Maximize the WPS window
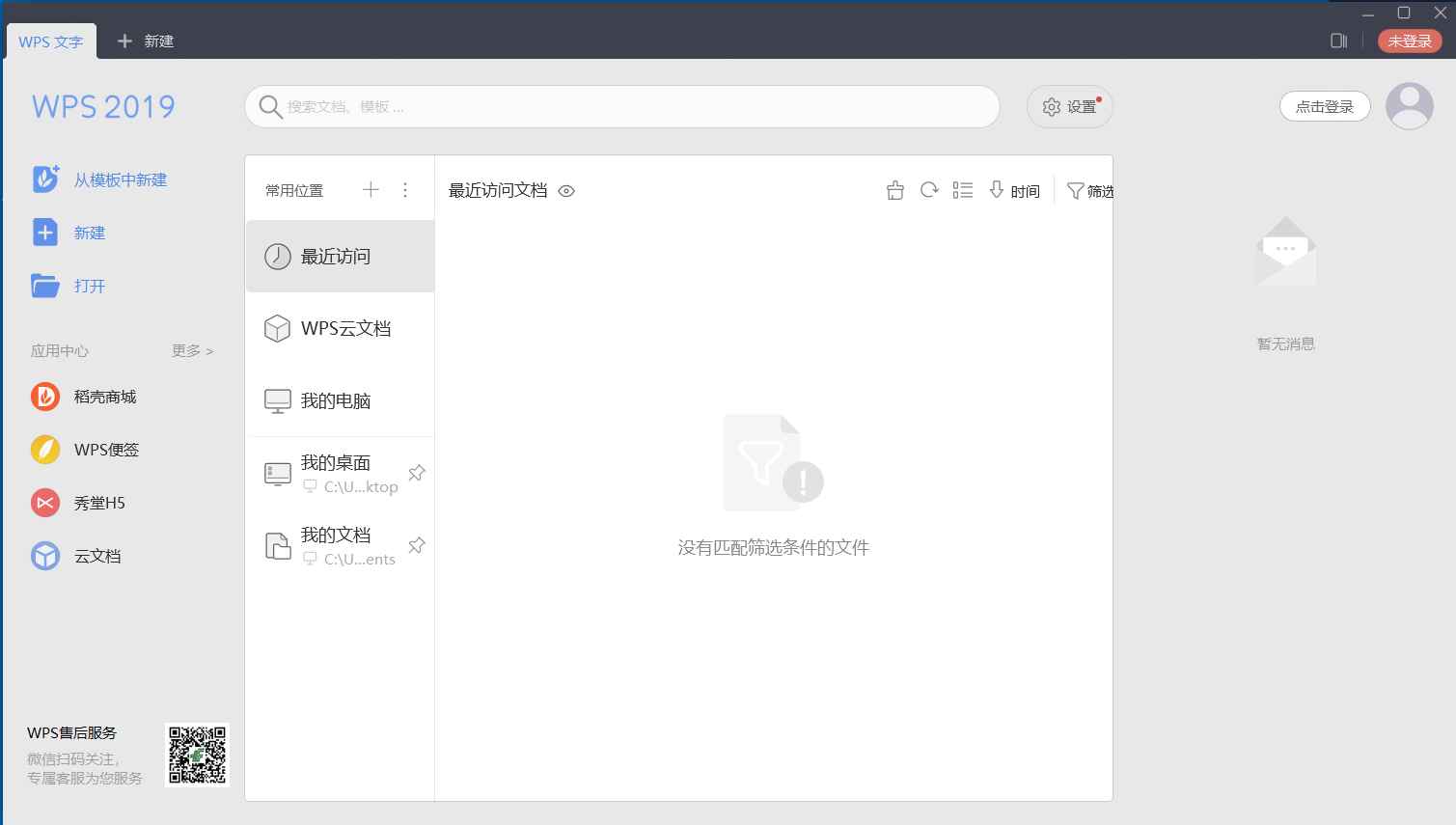 [x=1404, y=13]
